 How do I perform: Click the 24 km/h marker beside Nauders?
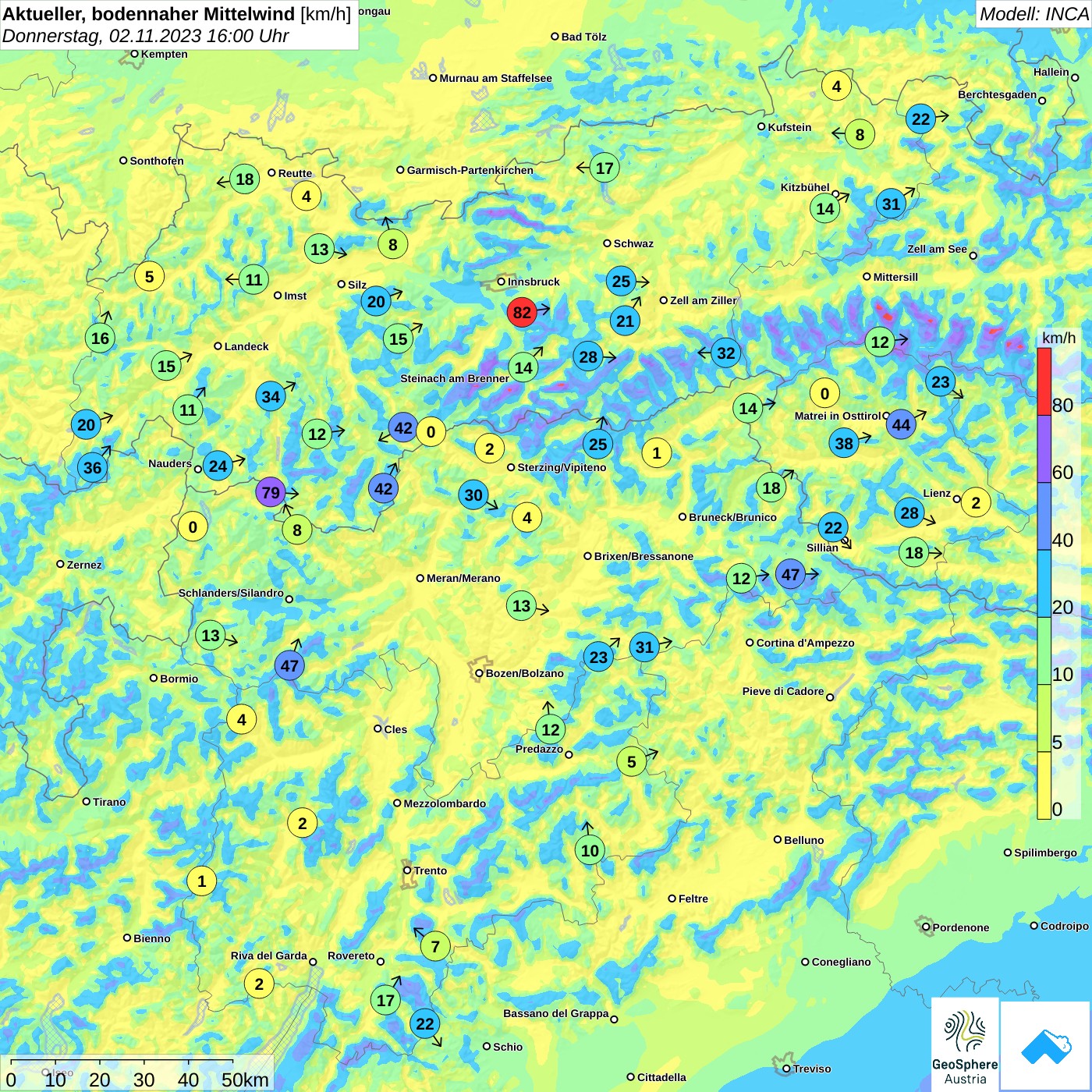[x=218, y=467]
